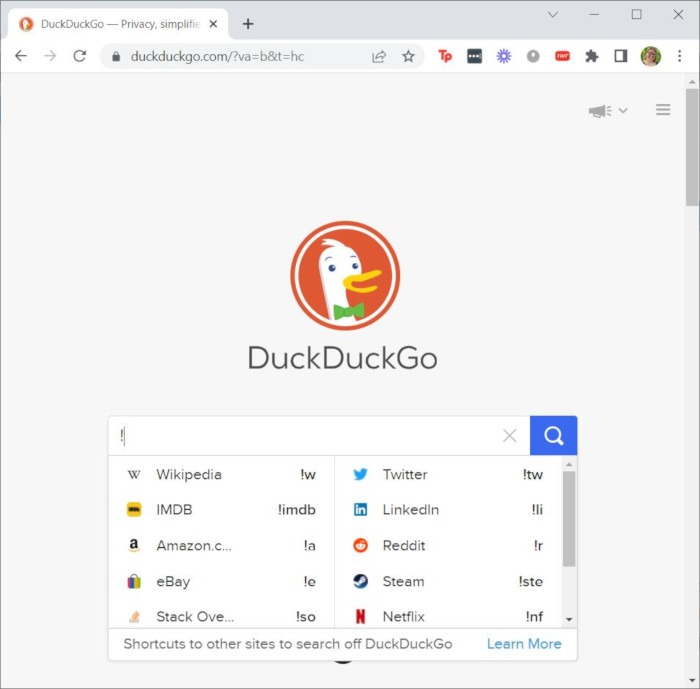Open the Chrome profile avatar
This screenshot has width=700, height=689.
650,56
